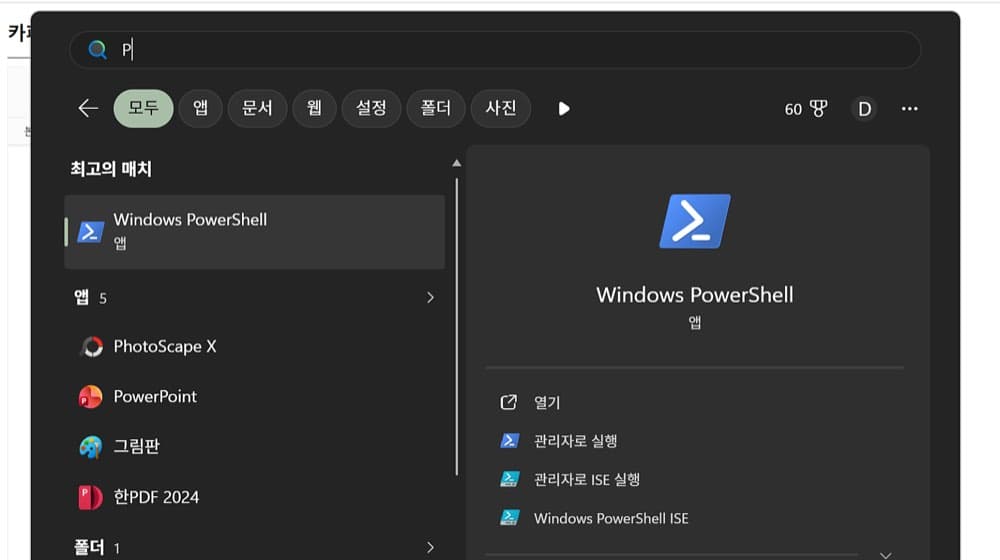Click the 열기 open-external icon
This screenshot has width=1000, height=560.
[x=509, y=402]
